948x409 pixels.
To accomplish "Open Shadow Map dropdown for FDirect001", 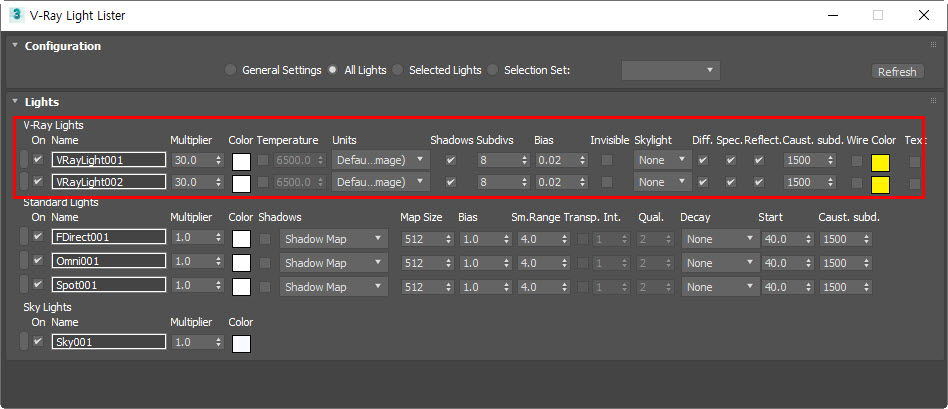I will click(334, 239).
